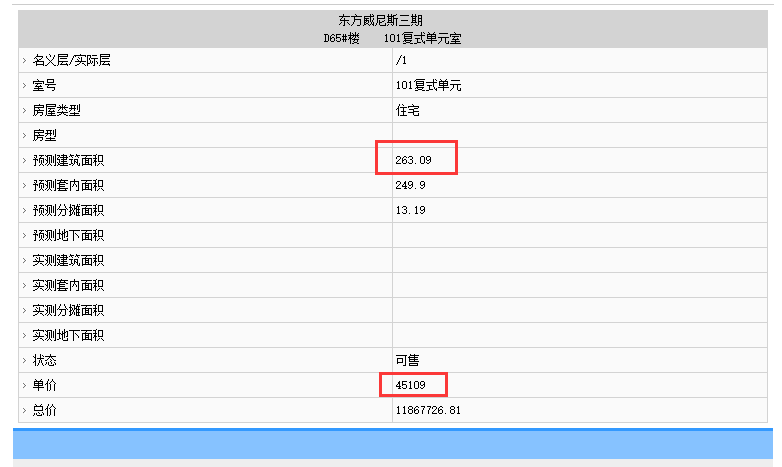Select the 101复式单元室 header text
The image size is (782, 467).
pos(422,38)
